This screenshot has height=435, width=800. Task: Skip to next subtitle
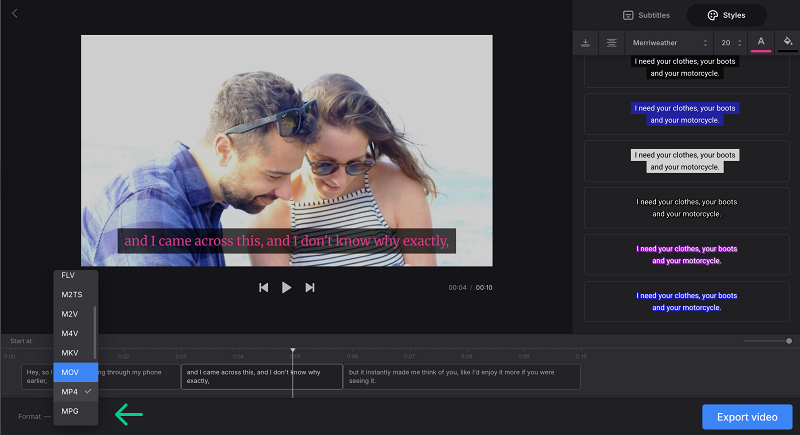[310, 288]
